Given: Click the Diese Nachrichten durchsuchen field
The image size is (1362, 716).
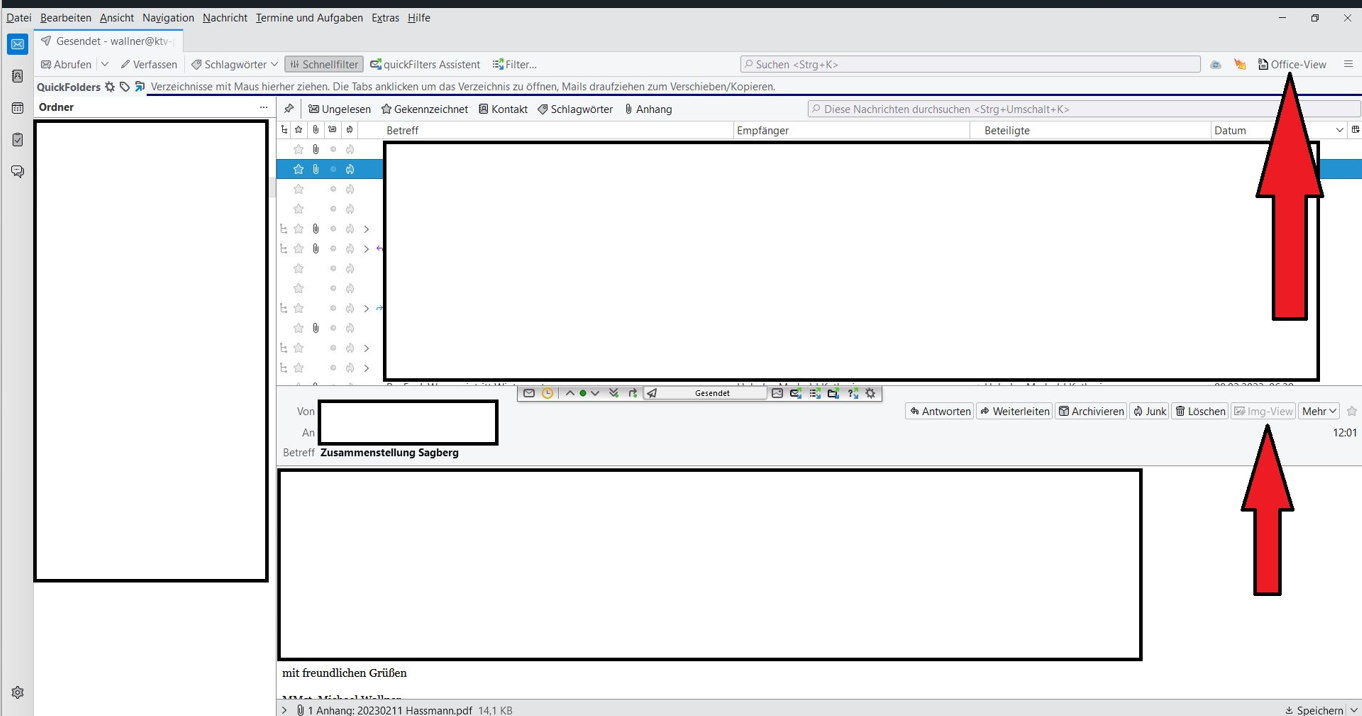Looking at the screenshot, I should point(1084,109).
